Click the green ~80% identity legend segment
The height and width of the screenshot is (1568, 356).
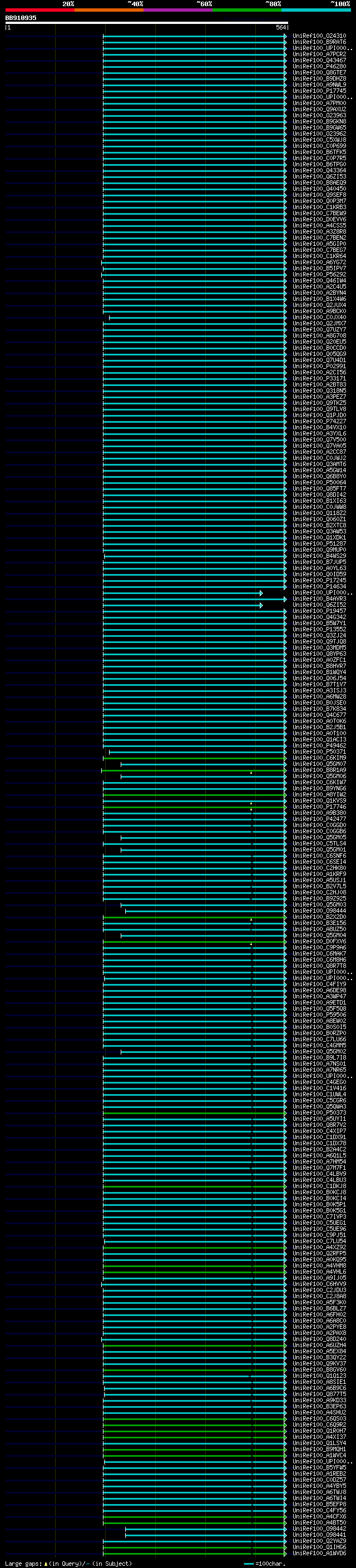246,10
